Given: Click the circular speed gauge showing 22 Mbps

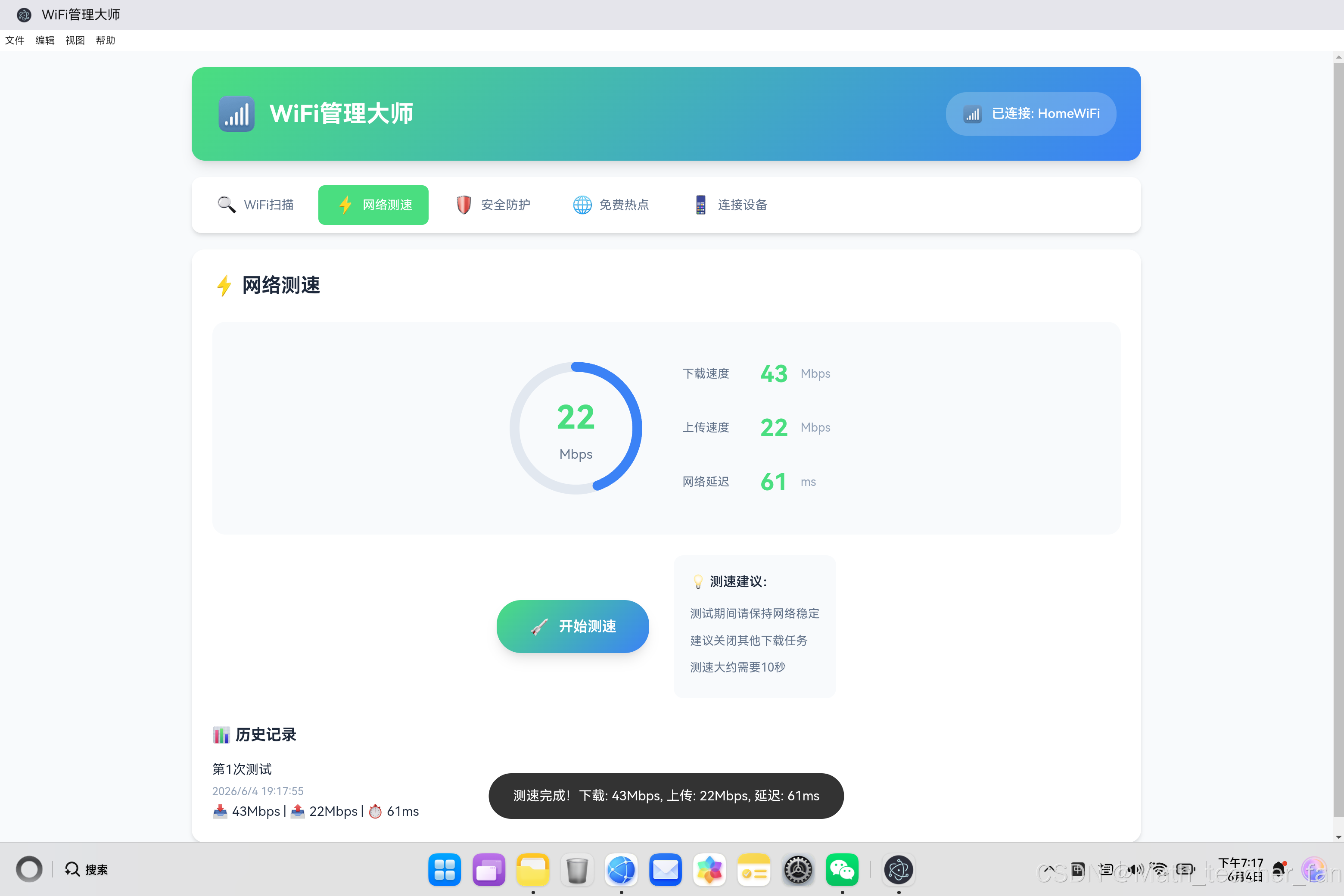Looking at the screenshot, I should tap(576, 428).
